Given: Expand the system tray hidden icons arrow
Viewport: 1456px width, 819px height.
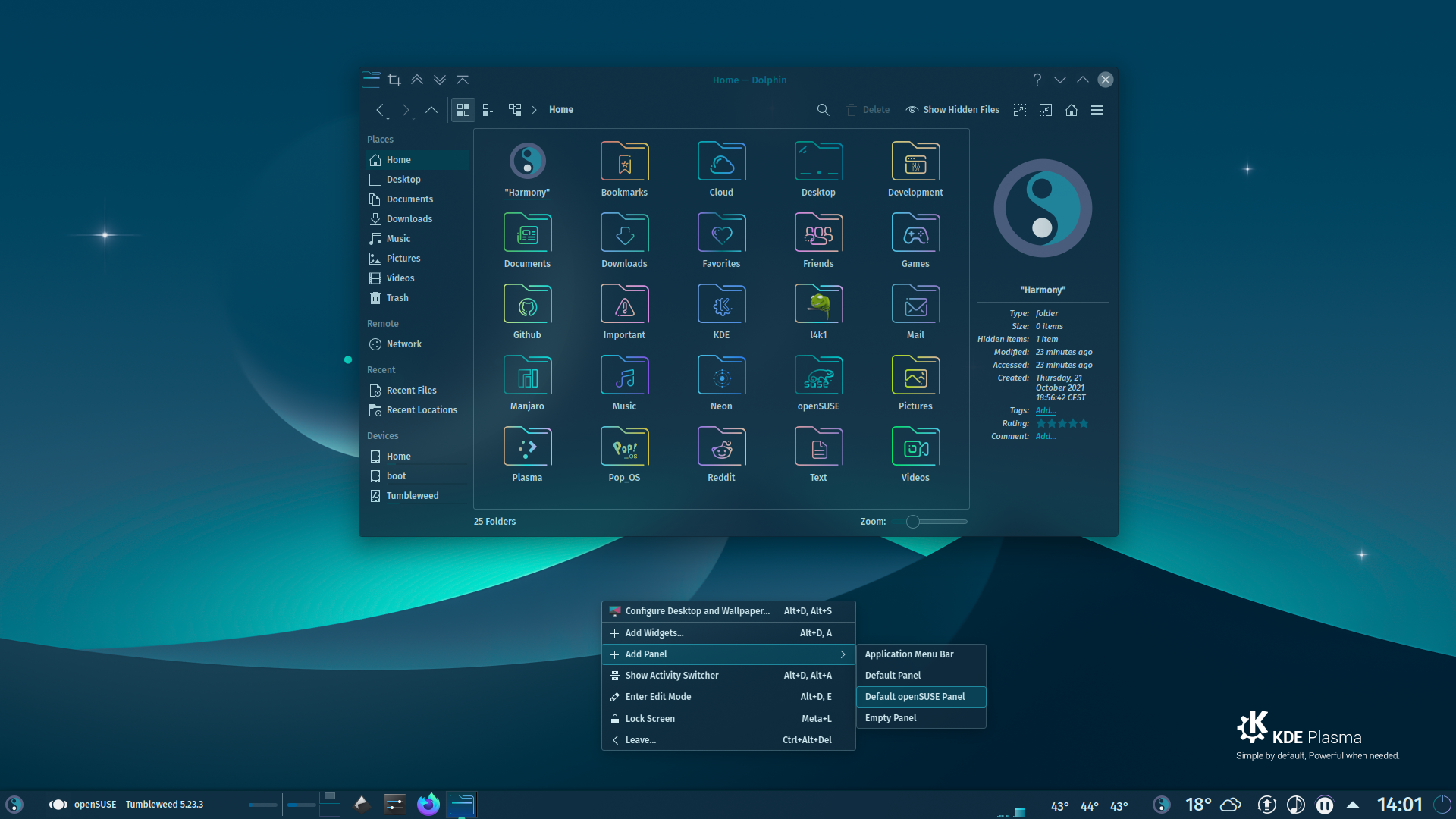Looking at the screenshot, I should [x=1353, y=805].
